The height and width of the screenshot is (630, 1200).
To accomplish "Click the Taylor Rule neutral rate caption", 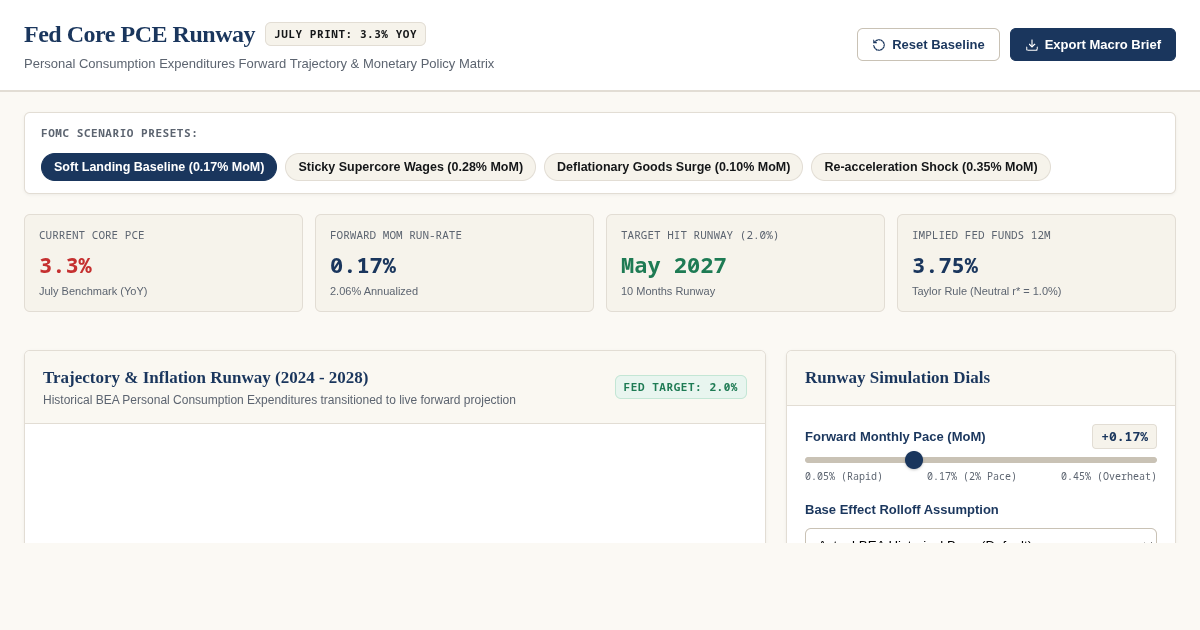I will click(987, 291).
